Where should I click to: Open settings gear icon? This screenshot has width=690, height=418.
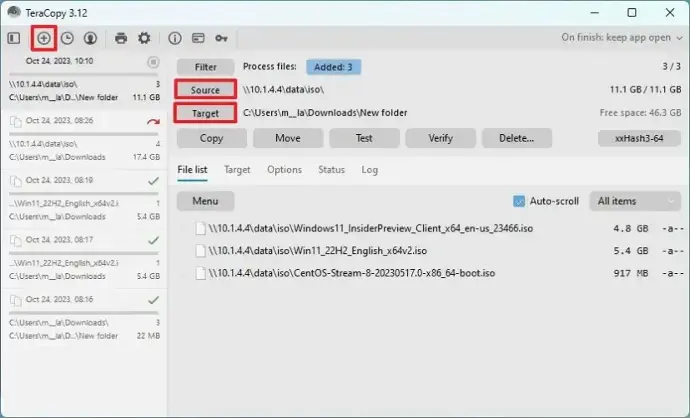click(x=144, y=38)
